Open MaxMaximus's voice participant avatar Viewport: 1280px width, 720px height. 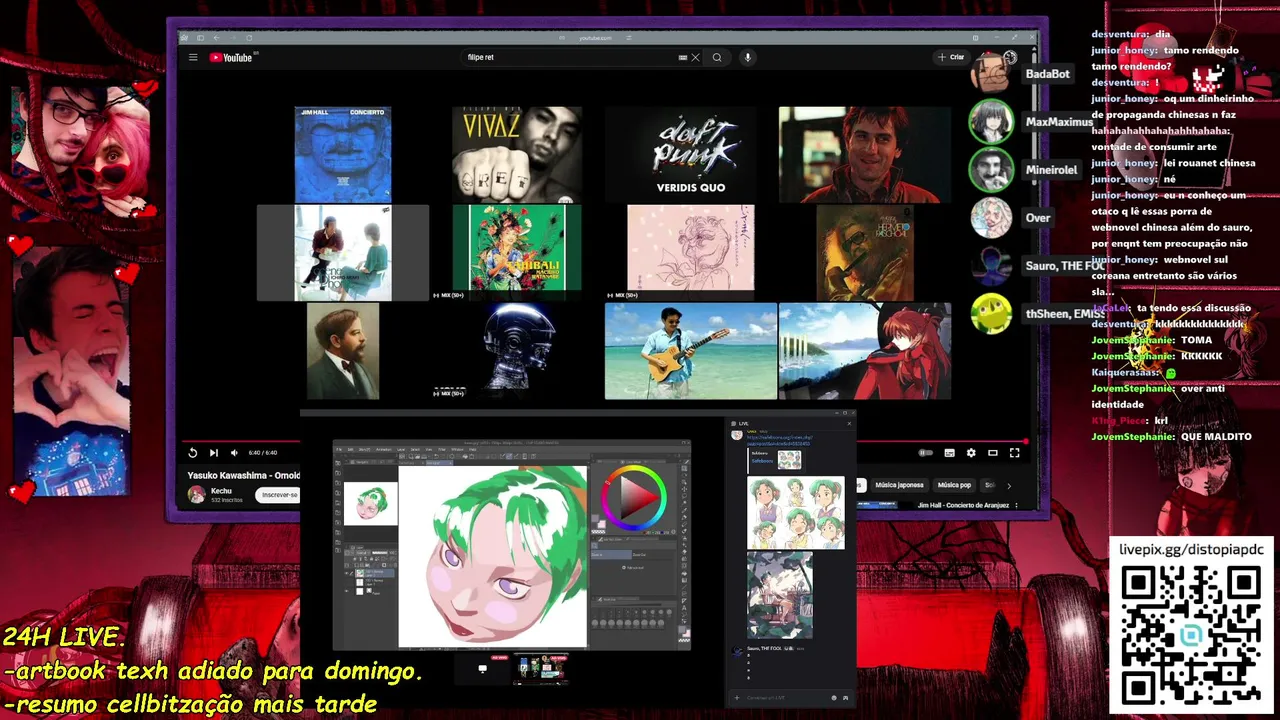(x=991, y=122)
